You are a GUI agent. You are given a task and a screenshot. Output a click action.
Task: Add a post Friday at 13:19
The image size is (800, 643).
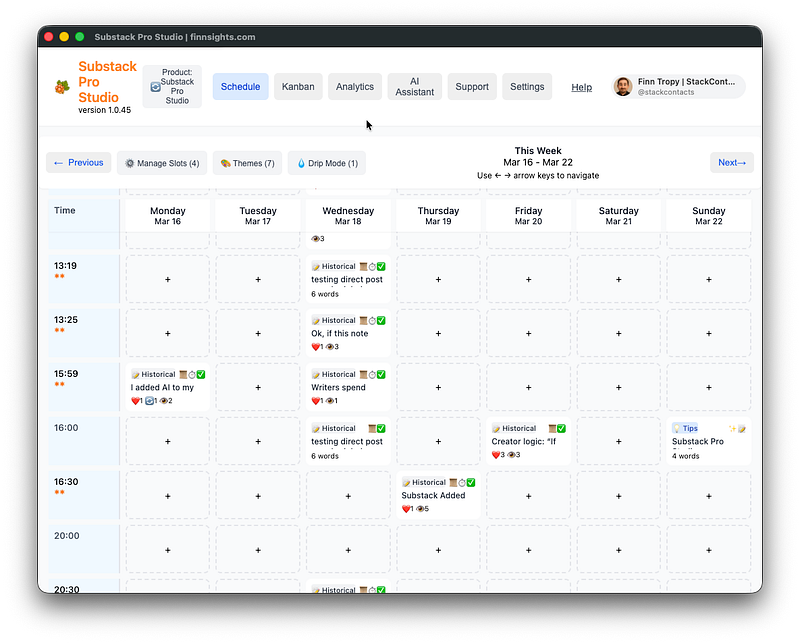coord(529,280)
